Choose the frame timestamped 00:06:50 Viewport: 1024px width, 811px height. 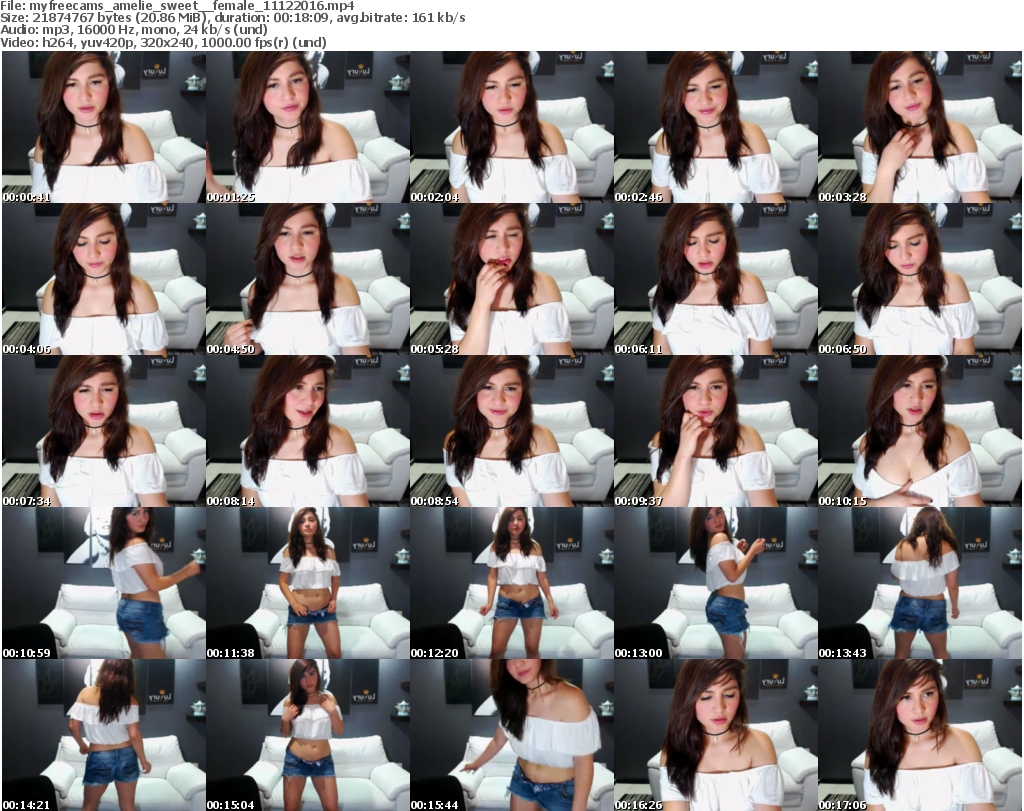point(919,279)
